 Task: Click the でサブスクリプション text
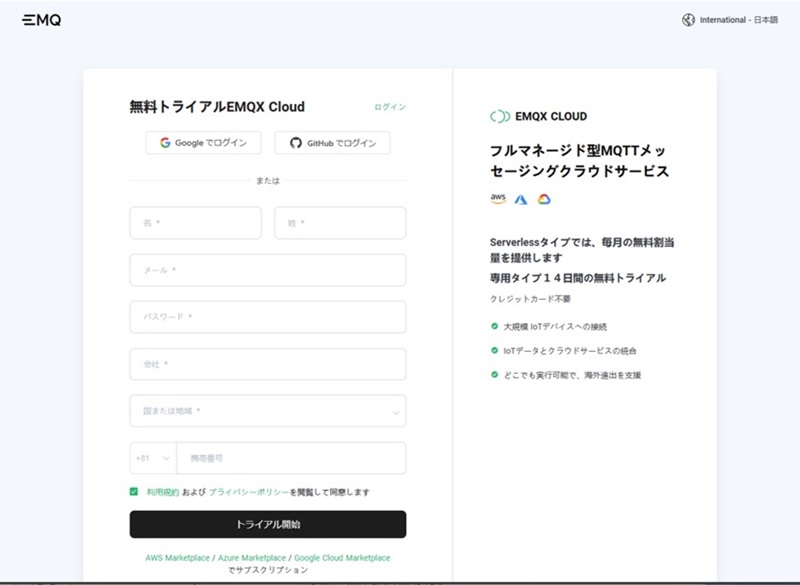(x=268, y=570)
